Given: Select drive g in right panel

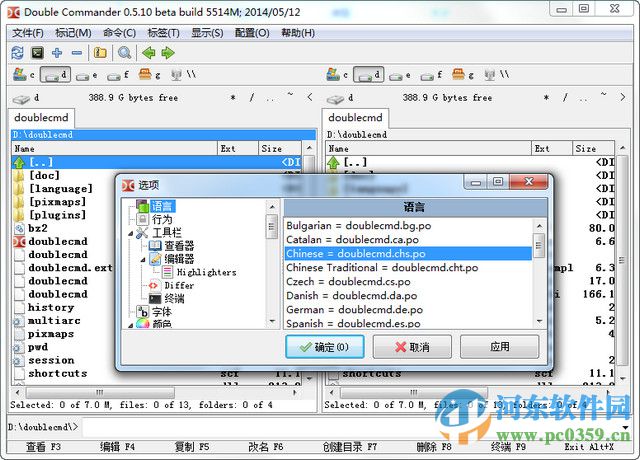Looking at the screenshot, I should point(462,75).
